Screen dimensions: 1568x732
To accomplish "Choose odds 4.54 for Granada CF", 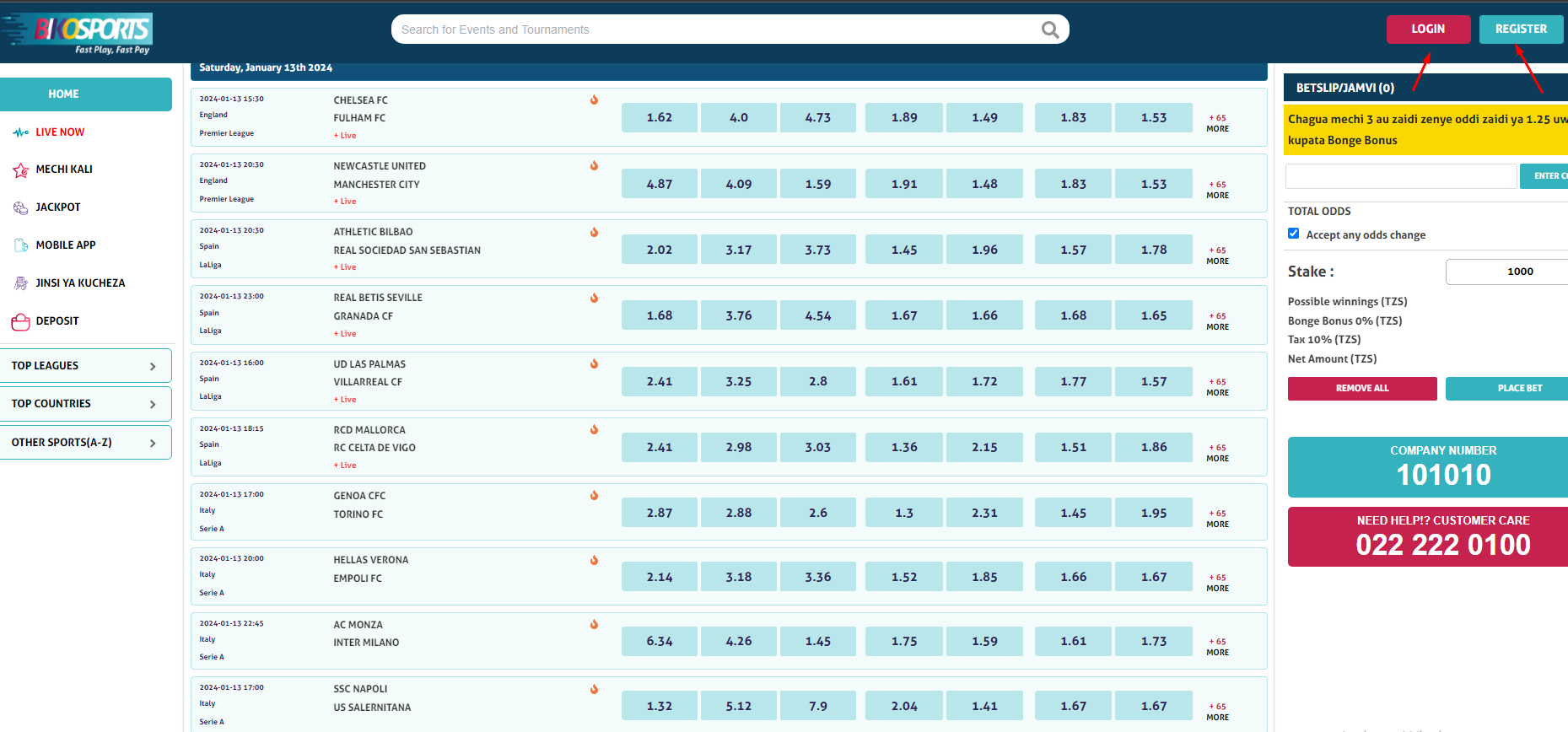I will pyautogui.click(x=818, y=315).
